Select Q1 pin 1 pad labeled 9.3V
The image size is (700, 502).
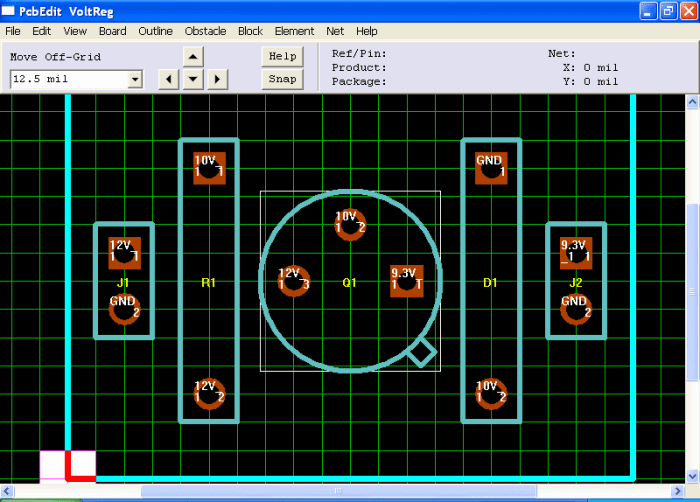tap(407, 281)
